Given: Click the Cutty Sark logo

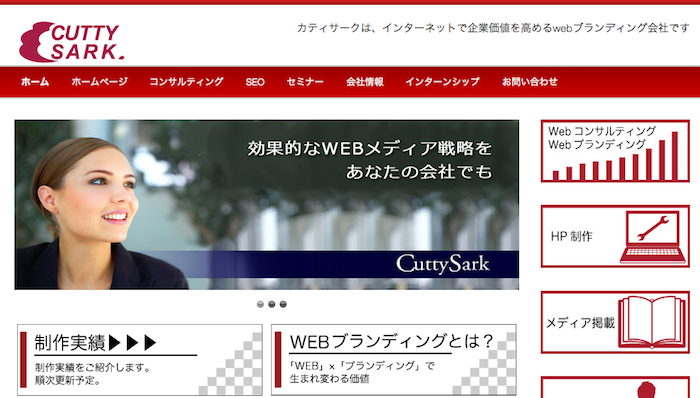Looking at the screenshot, I should click(x=71, y=42).
